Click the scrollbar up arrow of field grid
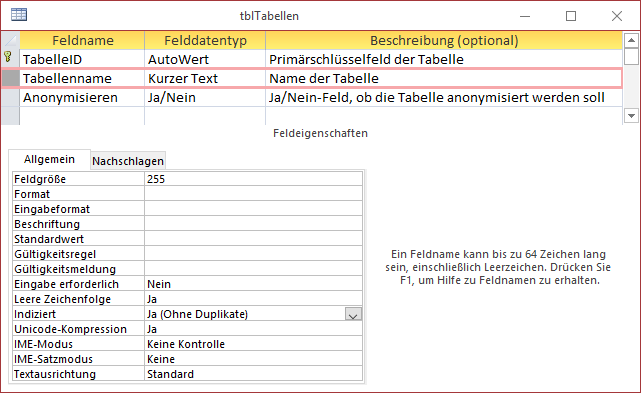This screenshot has width=641, height=393. point(631,40)
